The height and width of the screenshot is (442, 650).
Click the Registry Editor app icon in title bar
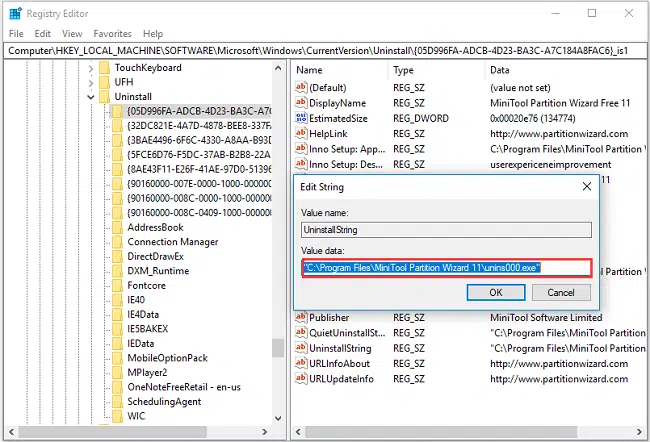coord(13,13)
